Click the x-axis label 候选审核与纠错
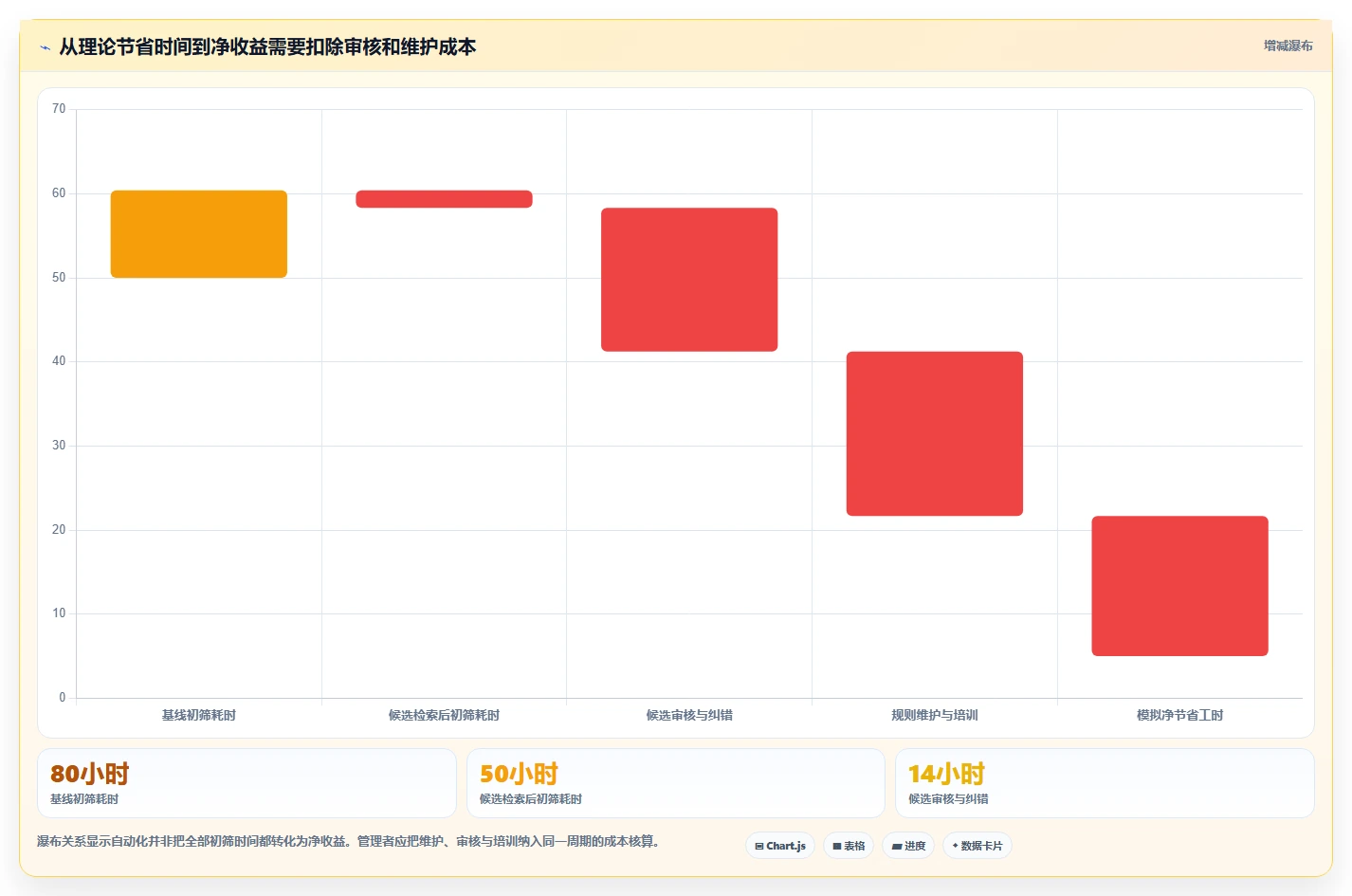This screenshot has height=896, width=1352. pos(689,715)
